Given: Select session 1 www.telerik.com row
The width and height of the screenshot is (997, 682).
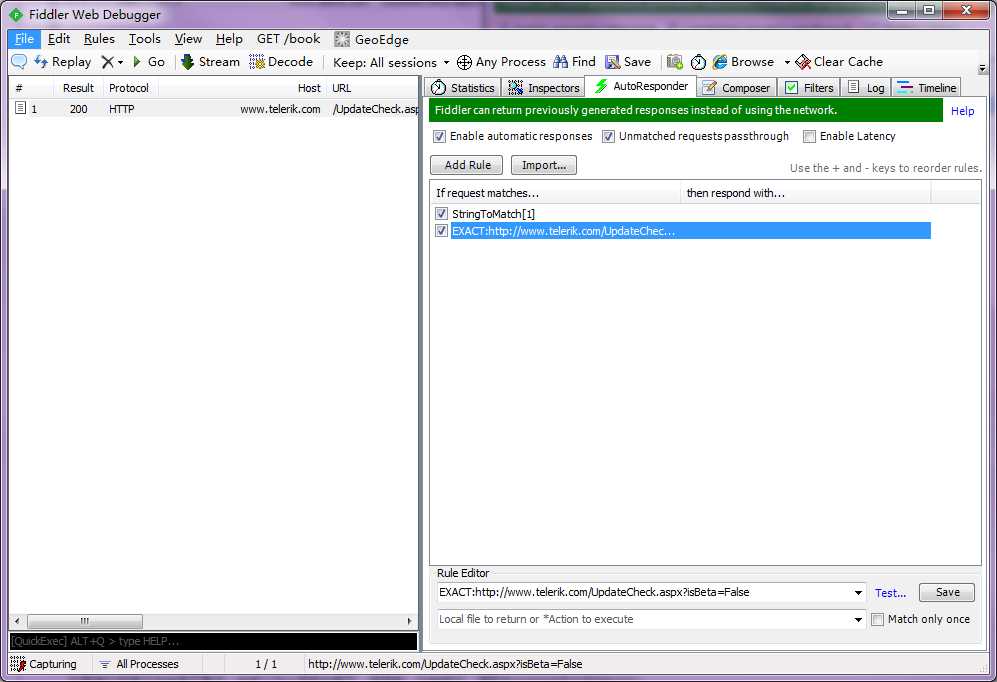Looking at the screenshot, I should click(214, 109).
